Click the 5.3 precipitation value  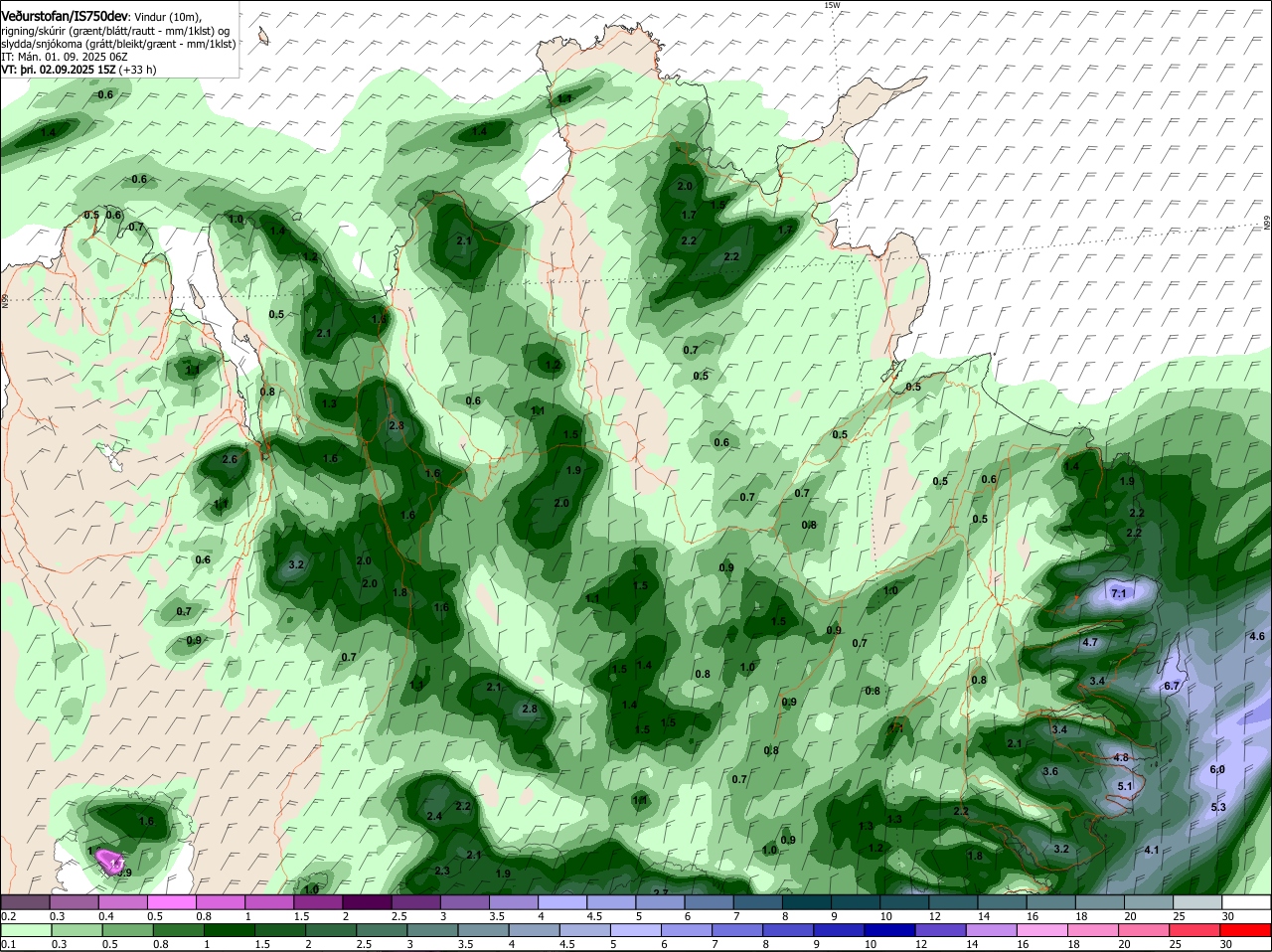pos(1218,807)
